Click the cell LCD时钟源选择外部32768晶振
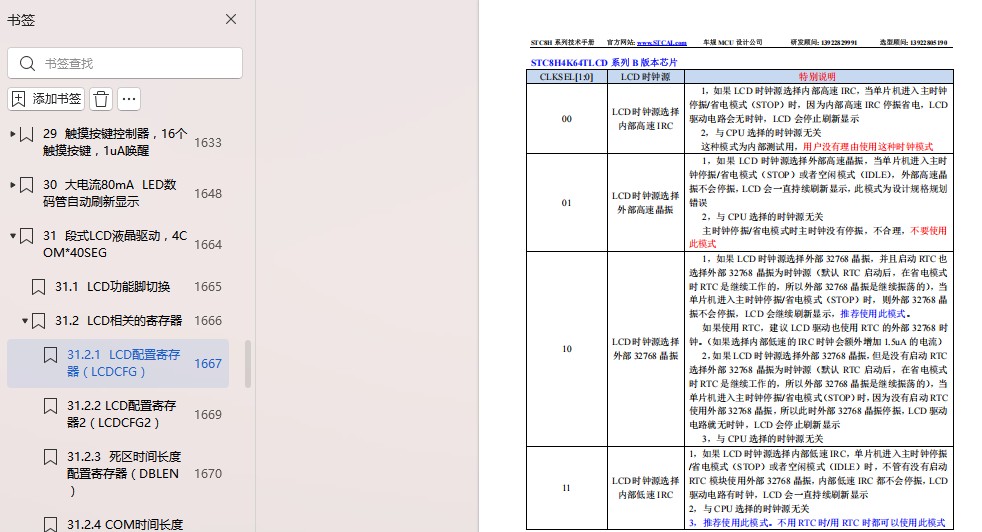 click(x=646, y=349)
